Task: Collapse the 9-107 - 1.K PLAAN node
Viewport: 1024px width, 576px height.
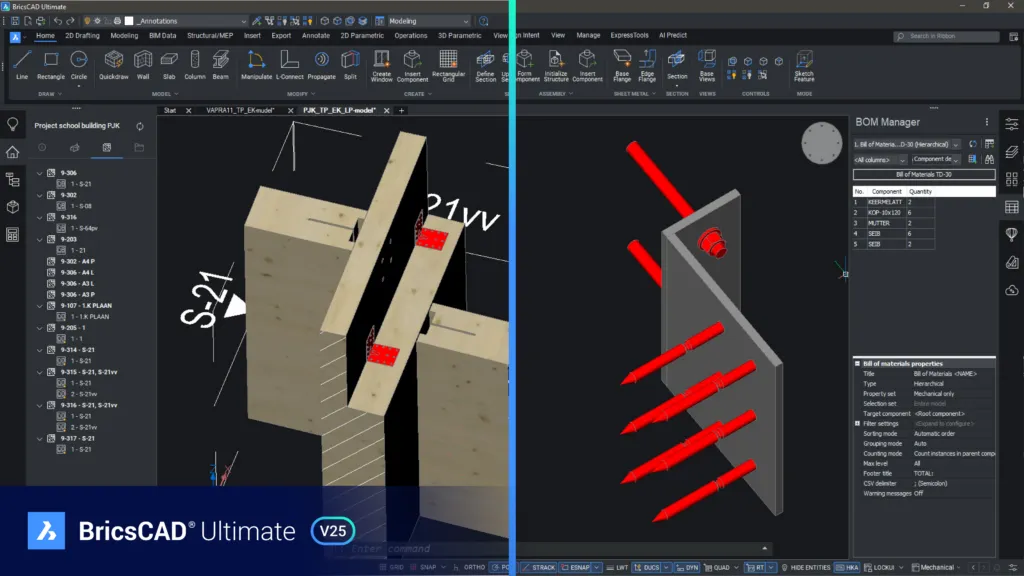Action: 40,306
